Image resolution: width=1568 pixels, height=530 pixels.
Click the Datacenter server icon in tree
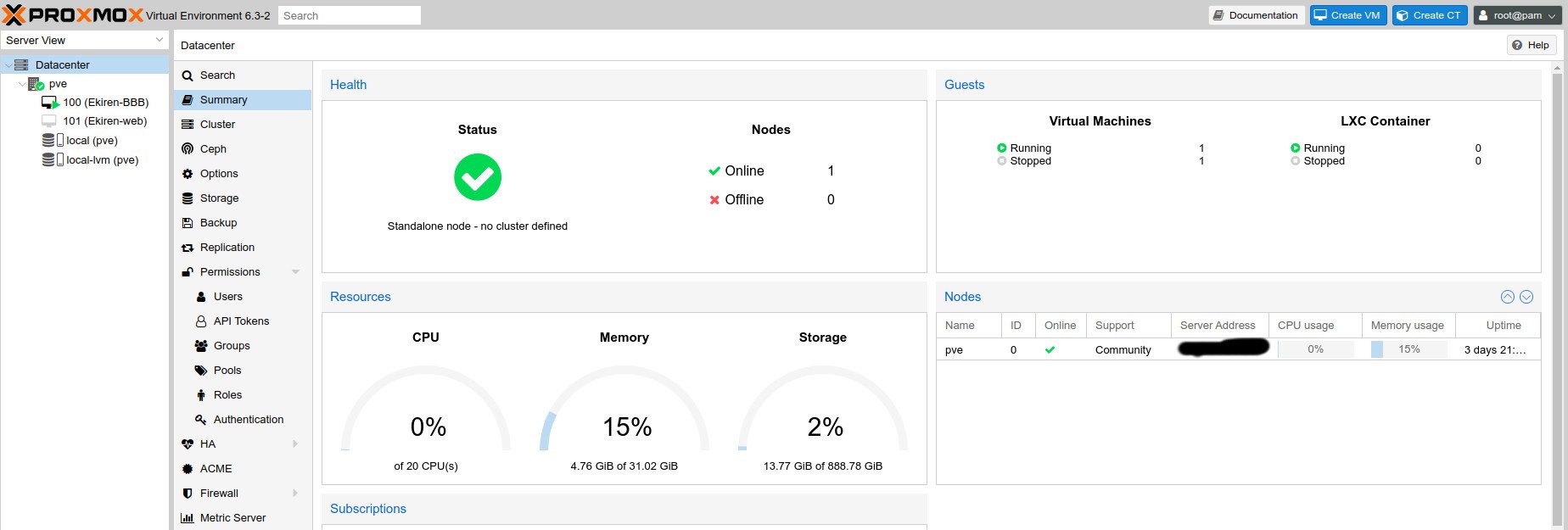point(21,64)
